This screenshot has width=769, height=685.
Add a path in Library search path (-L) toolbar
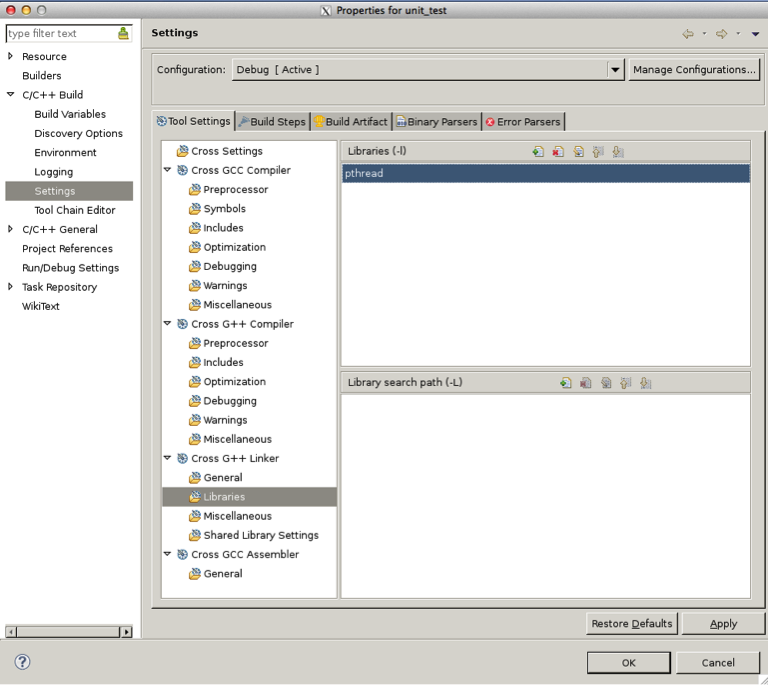(565, 383)
